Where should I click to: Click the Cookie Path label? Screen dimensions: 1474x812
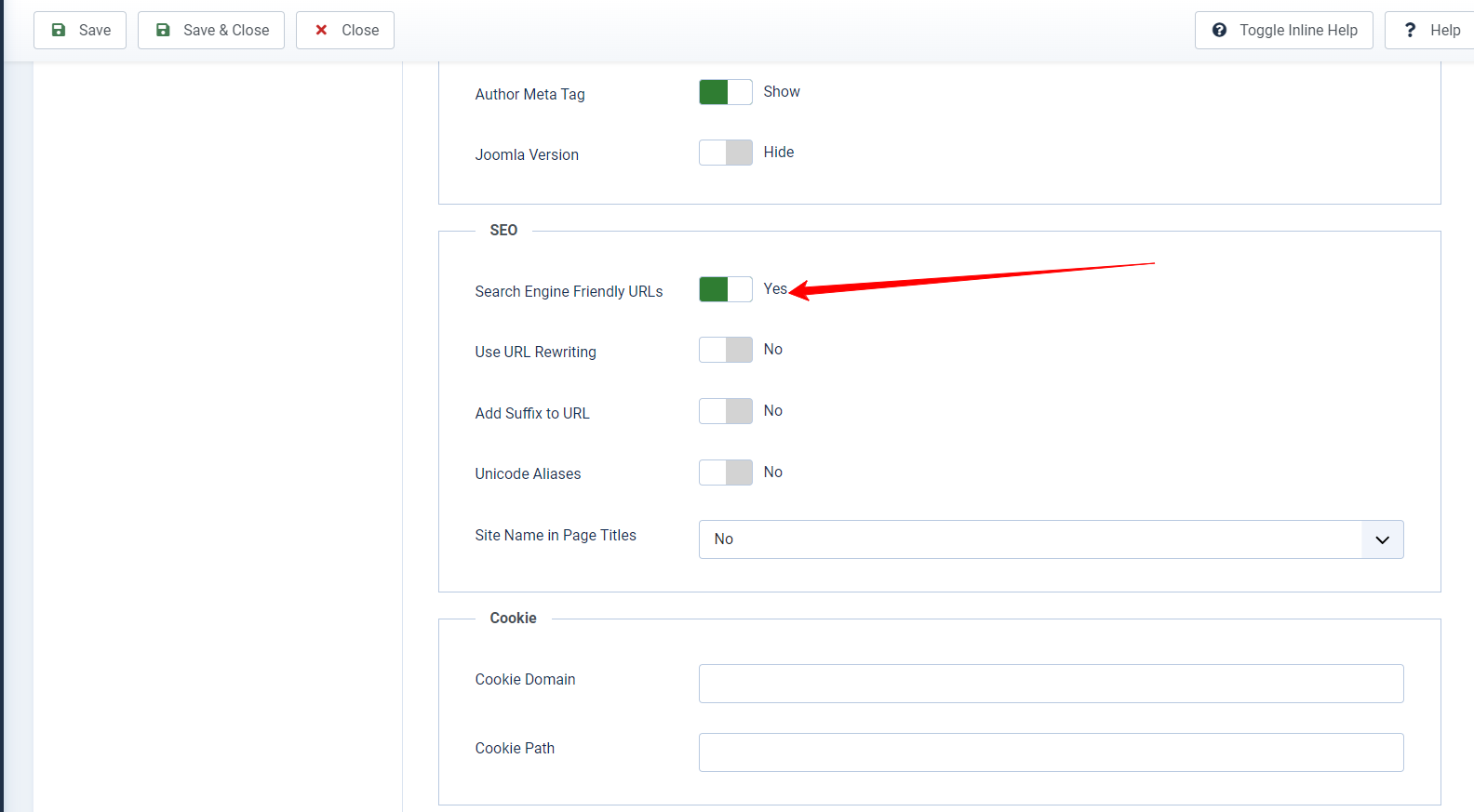pyautogui.click(x=515, y=748)
